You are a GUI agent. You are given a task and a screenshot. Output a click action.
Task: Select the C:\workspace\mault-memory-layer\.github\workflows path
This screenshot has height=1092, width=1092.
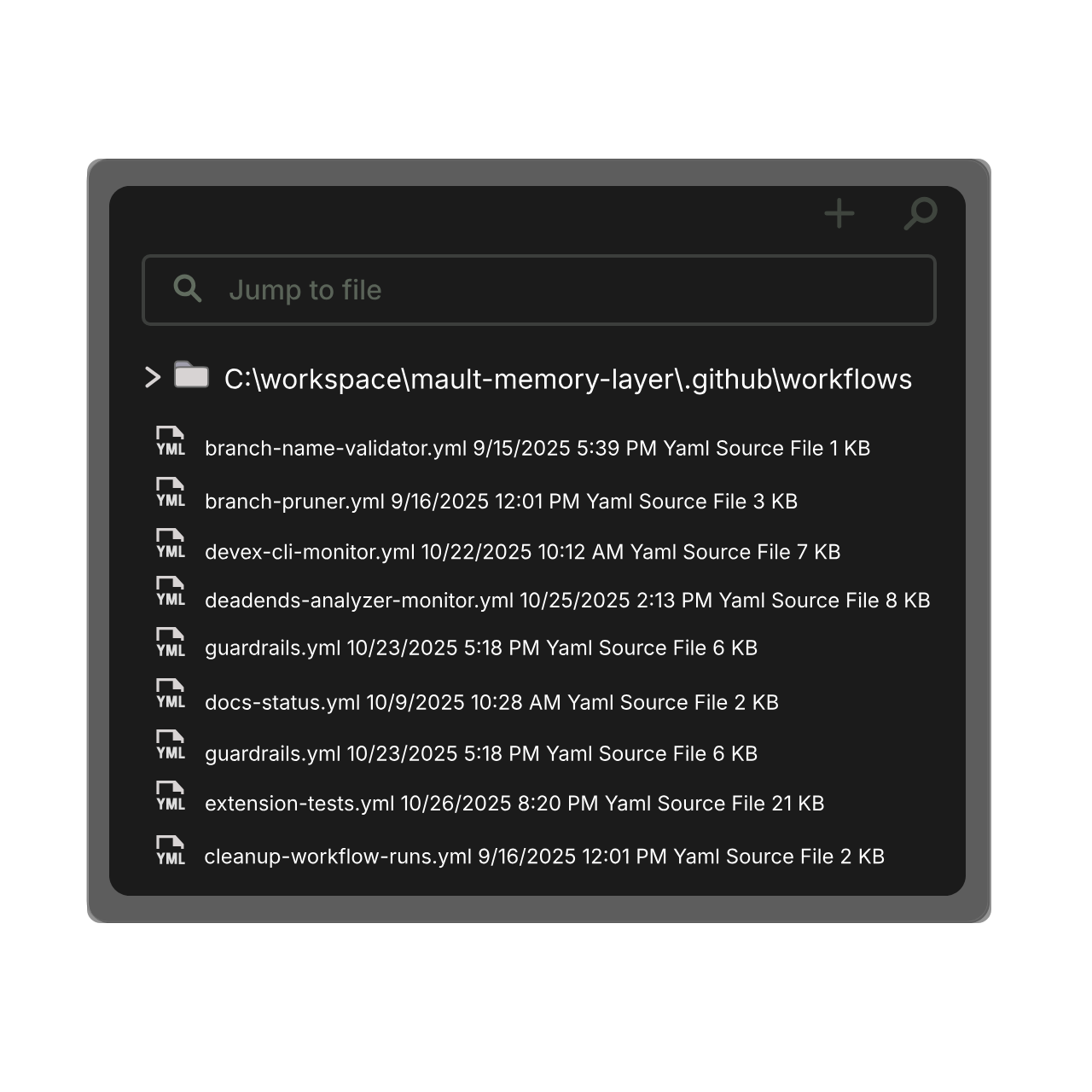pos(567,379)
